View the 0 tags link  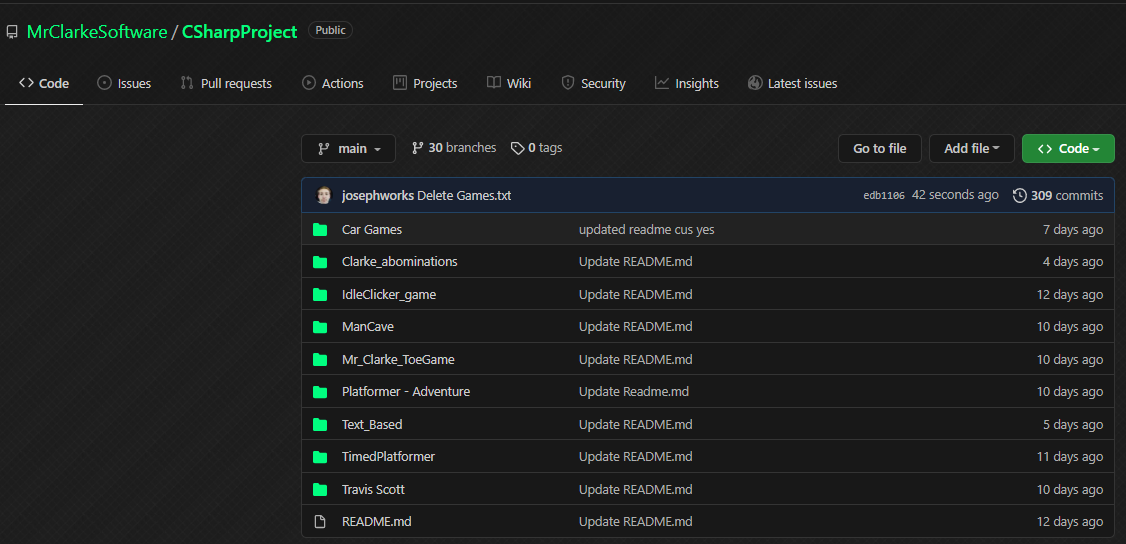click(536, 148)
